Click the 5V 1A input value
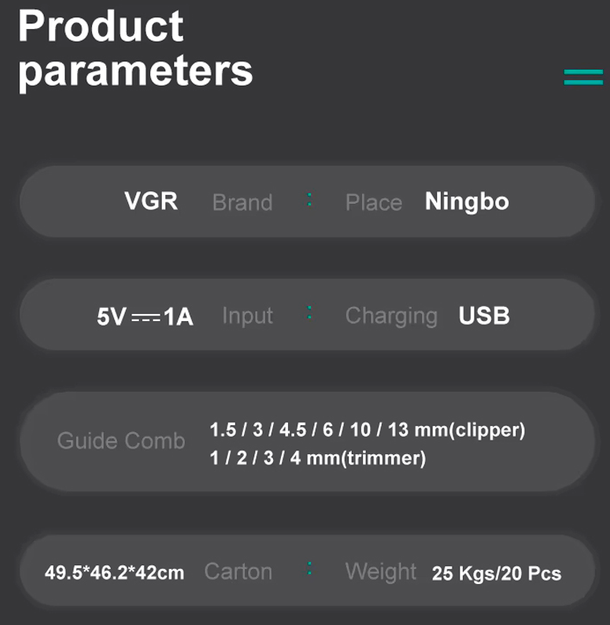 pyautogui.click(x=145, y=317)
